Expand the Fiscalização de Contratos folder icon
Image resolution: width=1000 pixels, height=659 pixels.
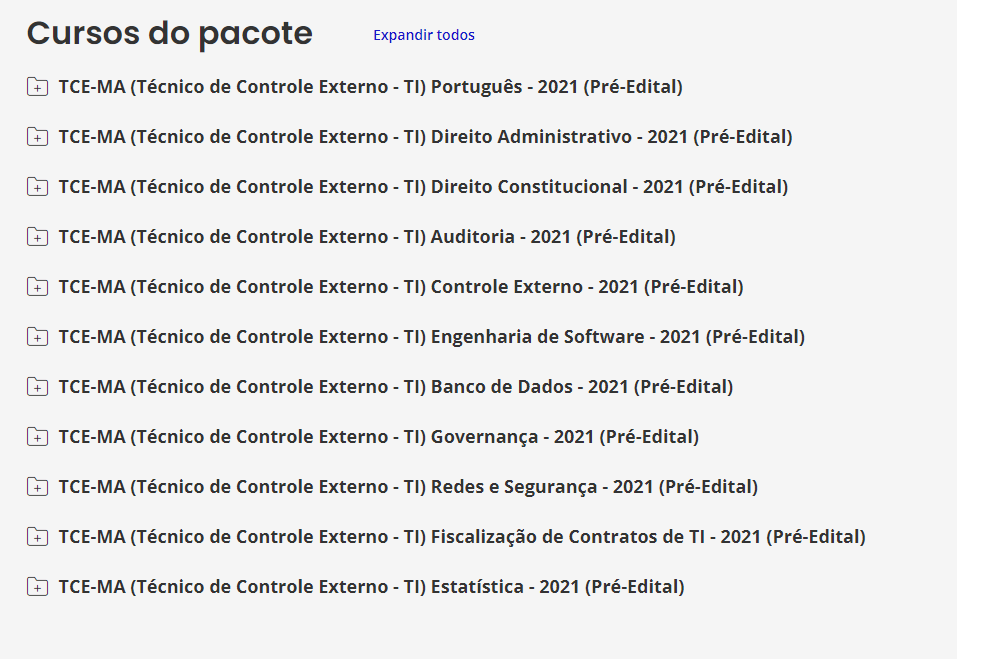(37, 537)
